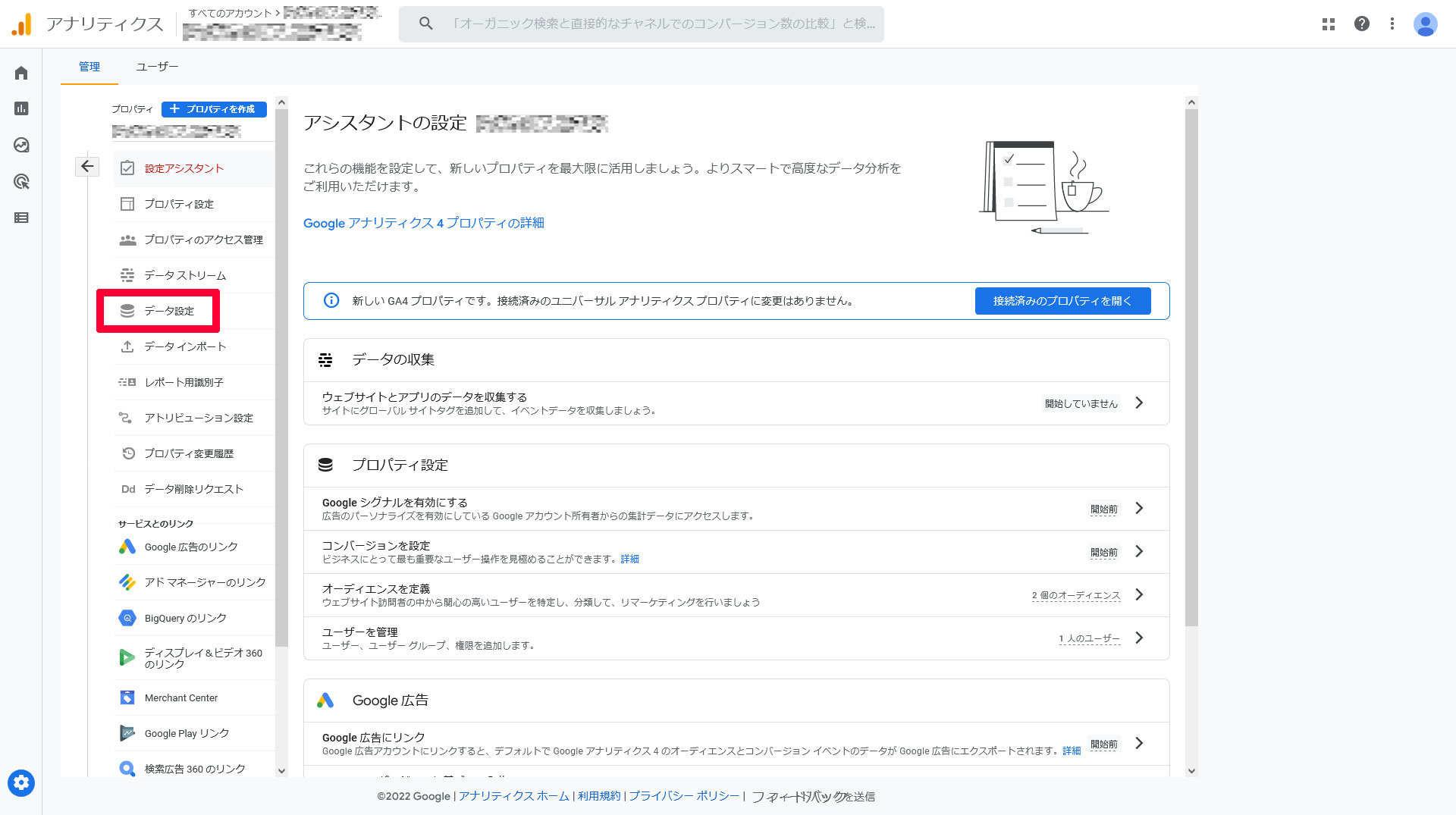
Task: Click the プロパティ変更履歴 history icon
Action: point(128,453)
